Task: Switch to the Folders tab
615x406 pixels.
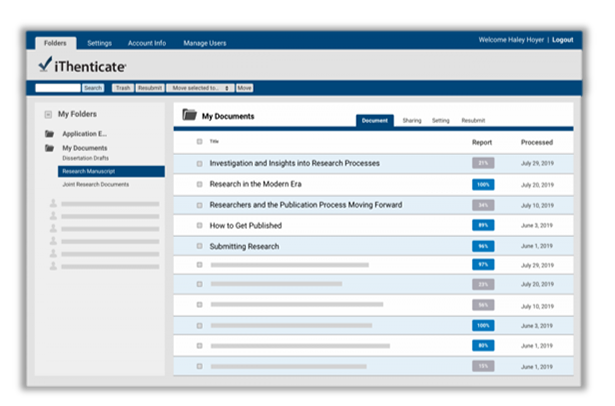Action: tap(55, 43)
